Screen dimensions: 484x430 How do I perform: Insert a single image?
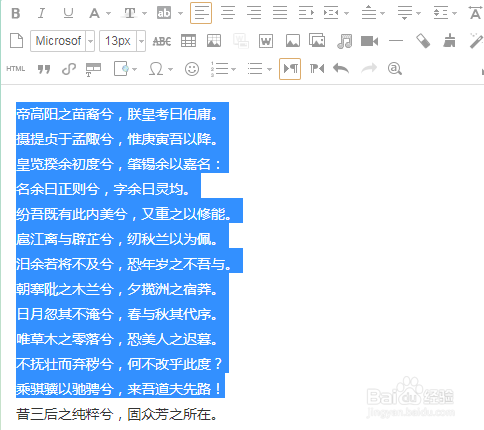coord(293,41)
